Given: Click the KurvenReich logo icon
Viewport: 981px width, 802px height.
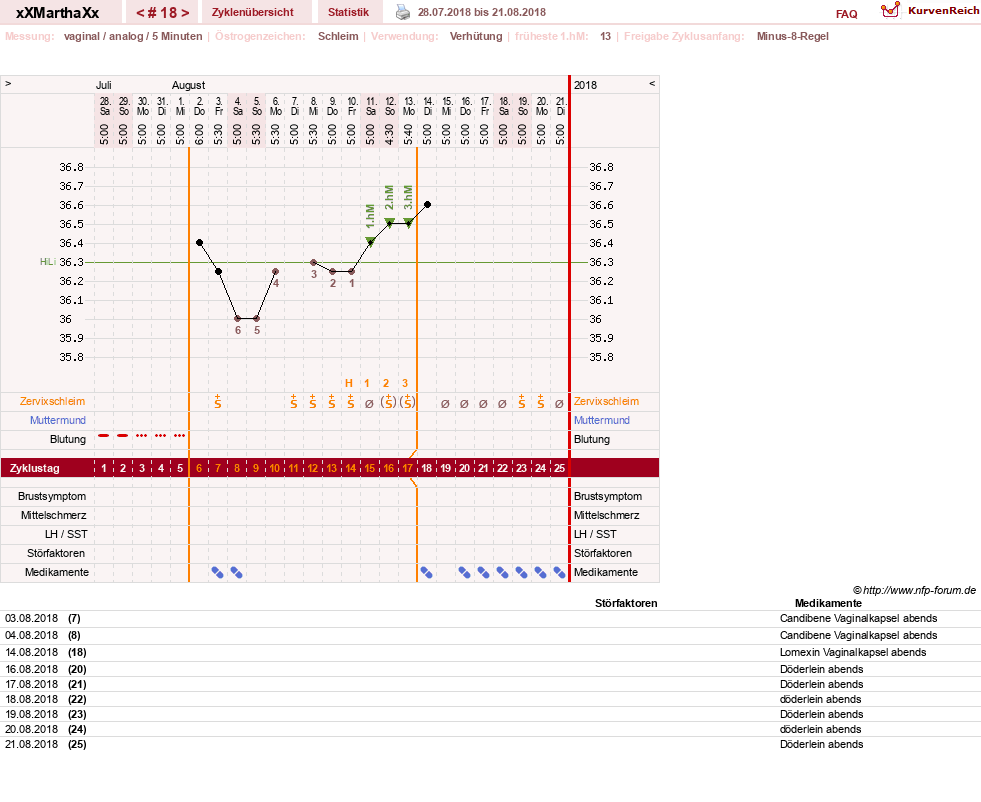Looking at the screenshot, I should click(x=890, y=10).
